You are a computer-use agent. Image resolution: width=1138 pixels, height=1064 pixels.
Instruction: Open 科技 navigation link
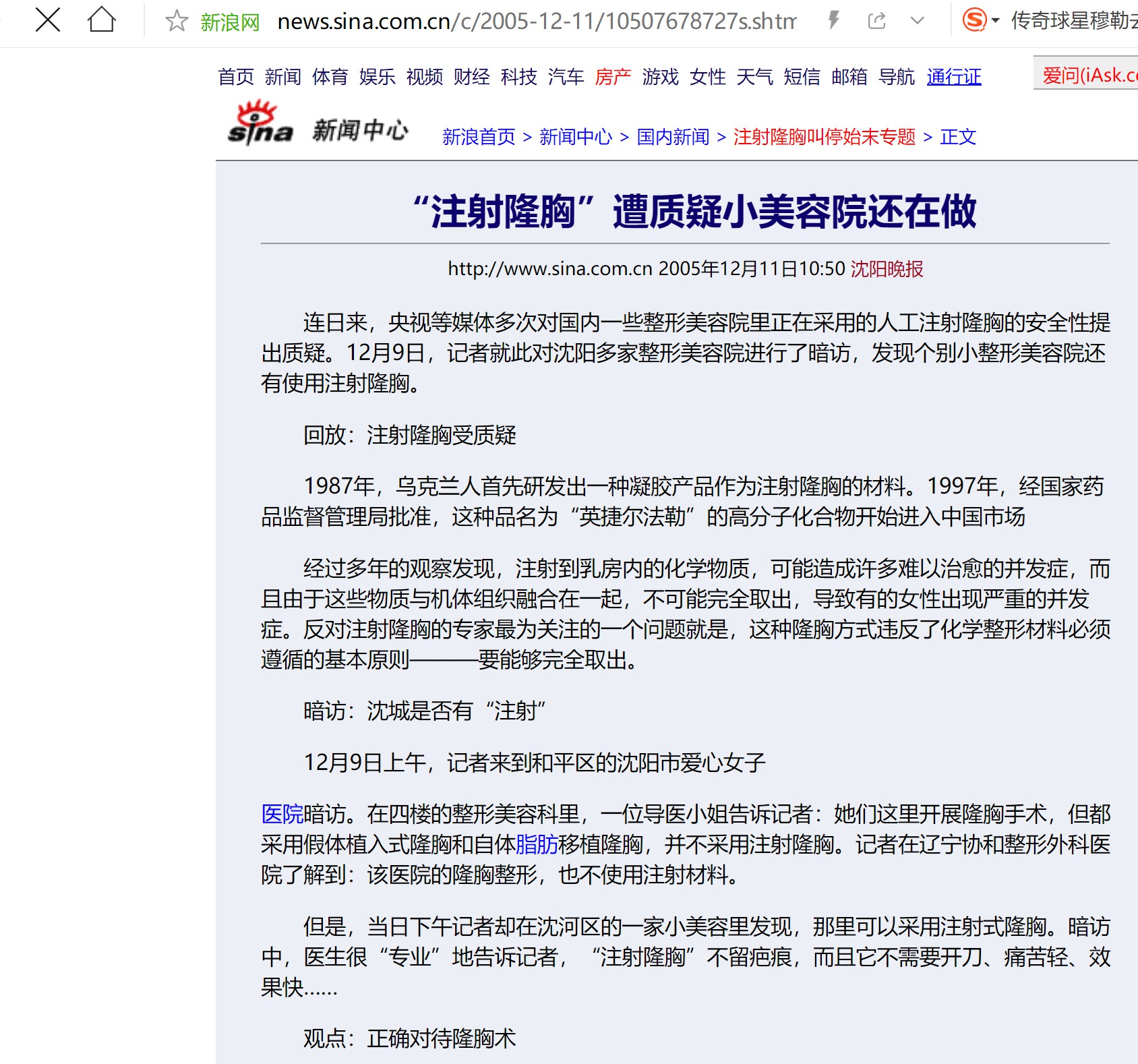[x=519, y=77]
